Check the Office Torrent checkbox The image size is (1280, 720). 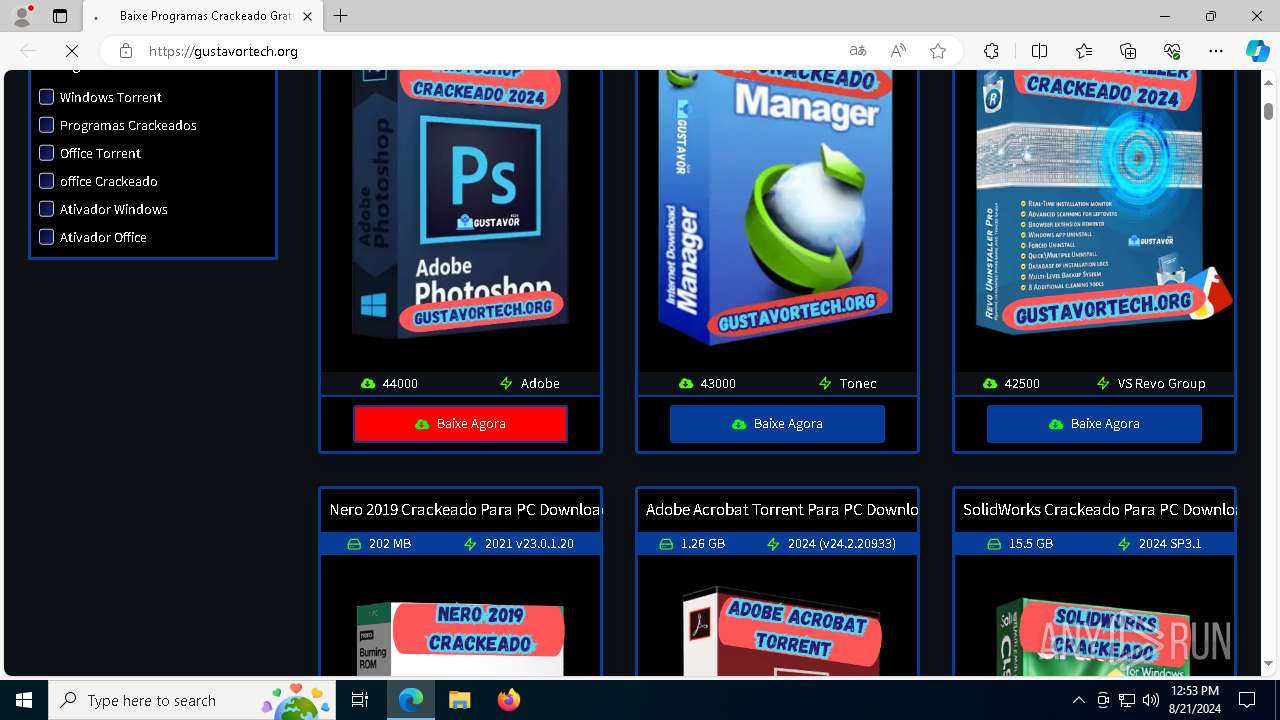pos(46,153)
